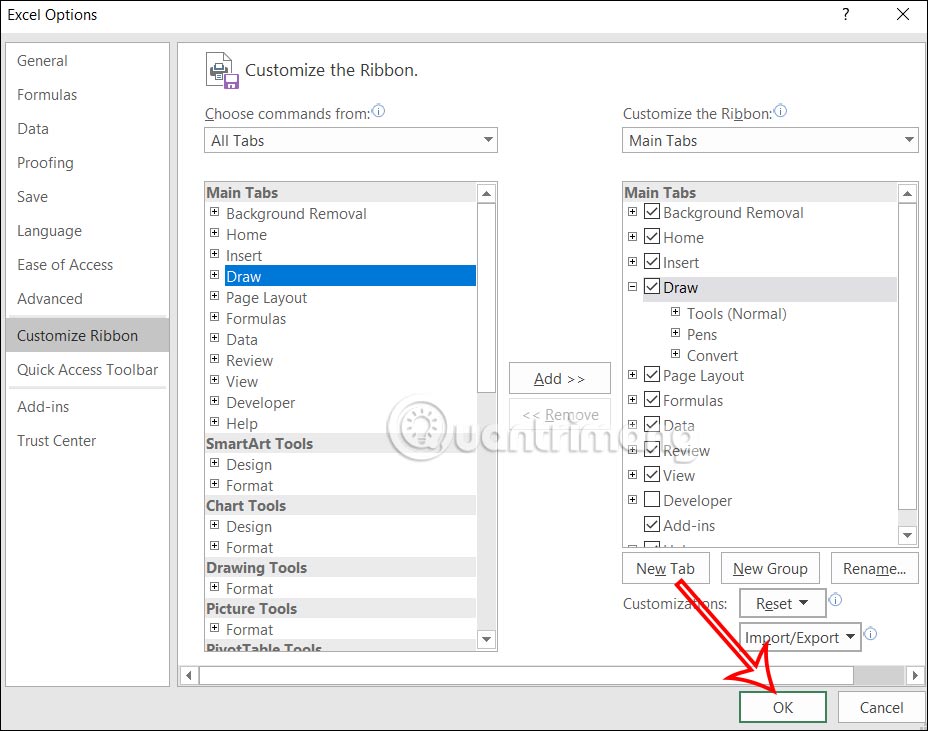Expand Home in the left commands list
The height and width of the screenshot is (731, 928).
[214, 233]
